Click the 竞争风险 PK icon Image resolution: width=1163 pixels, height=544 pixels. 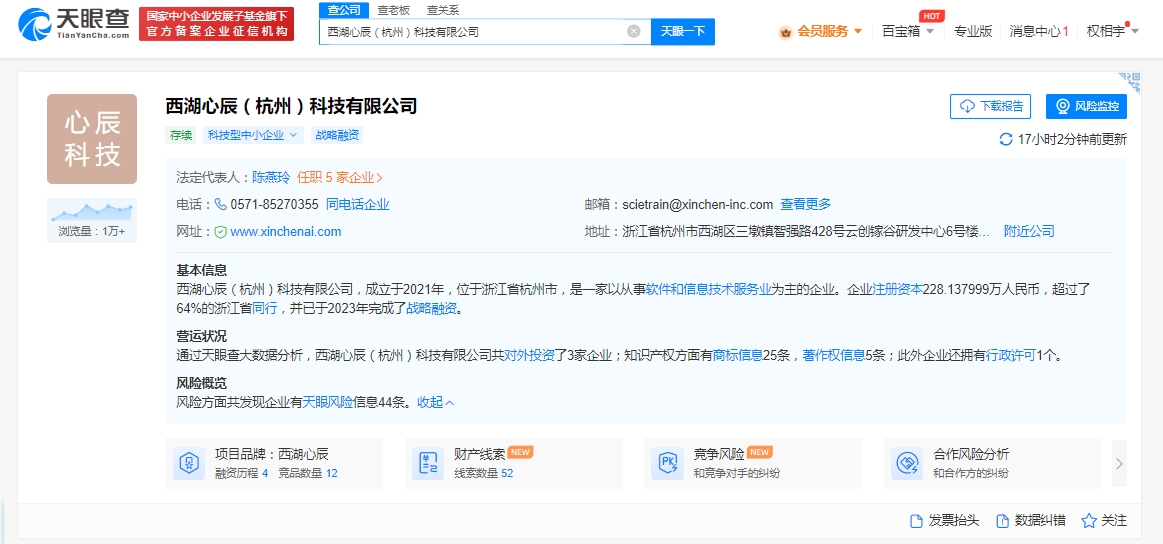[x=667, y=463]
